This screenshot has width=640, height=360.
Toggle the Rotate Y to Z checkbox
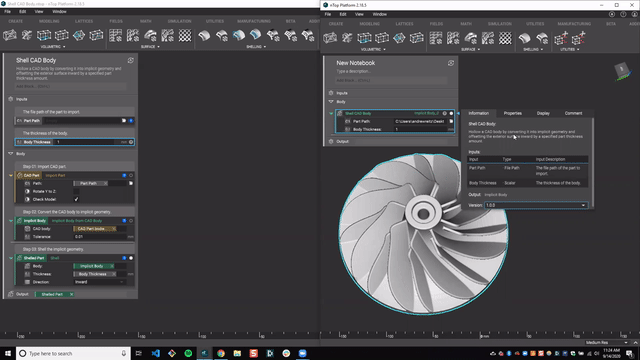point(76,191)
